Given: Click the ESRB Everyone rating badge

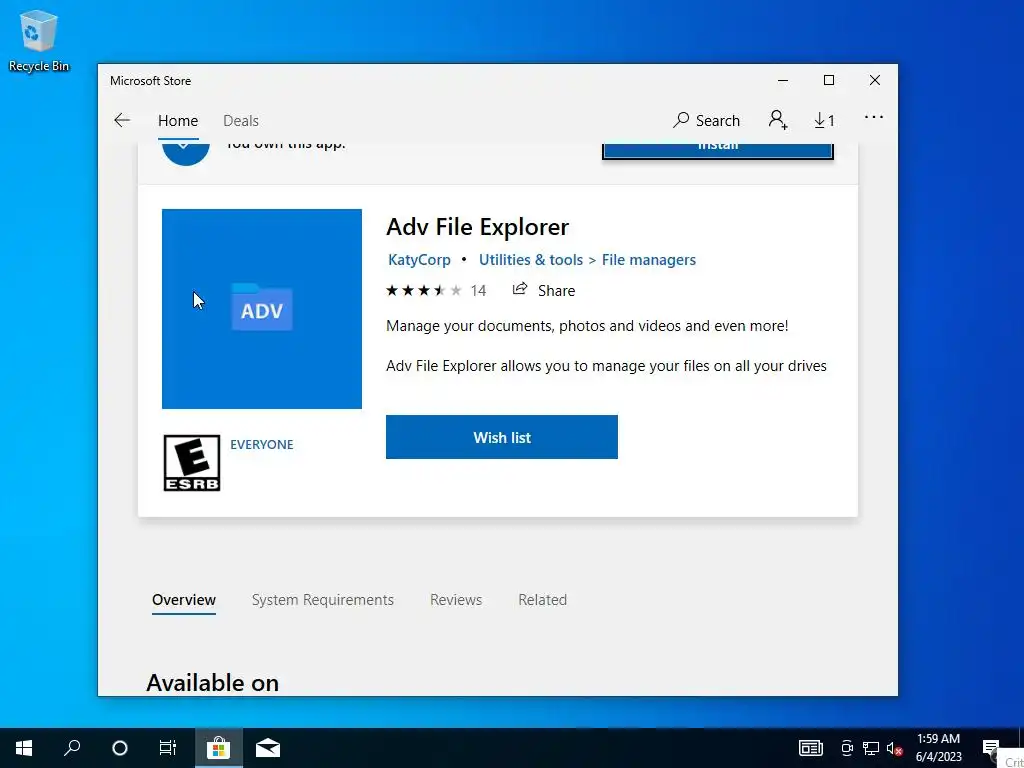Looking at the screenshot, I should tap(191, 463).
